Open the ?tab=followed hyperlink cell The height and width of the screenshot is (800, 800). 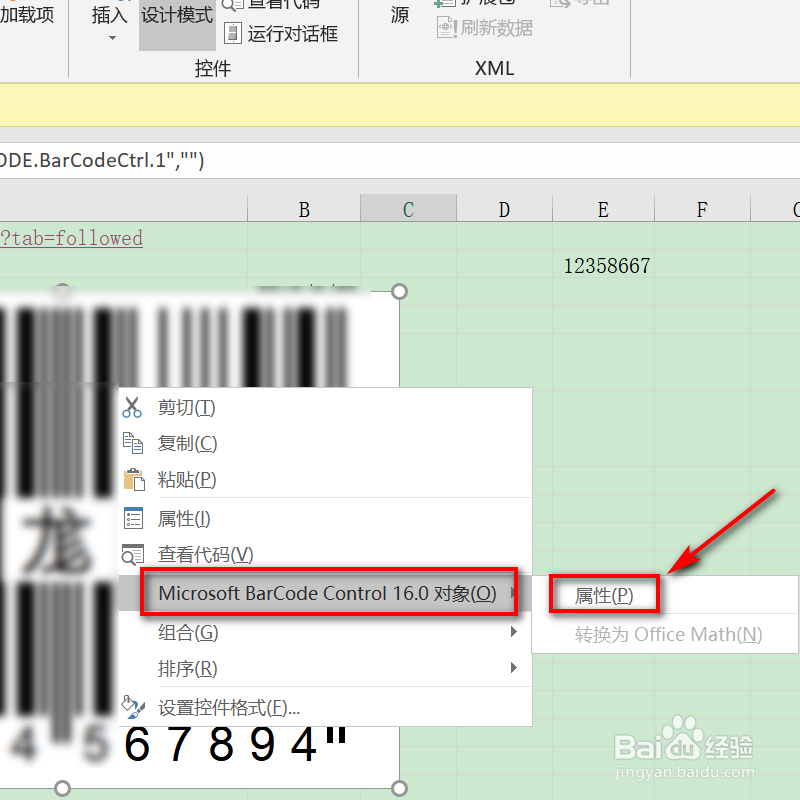pyautogui.click(x=71, y=238)
